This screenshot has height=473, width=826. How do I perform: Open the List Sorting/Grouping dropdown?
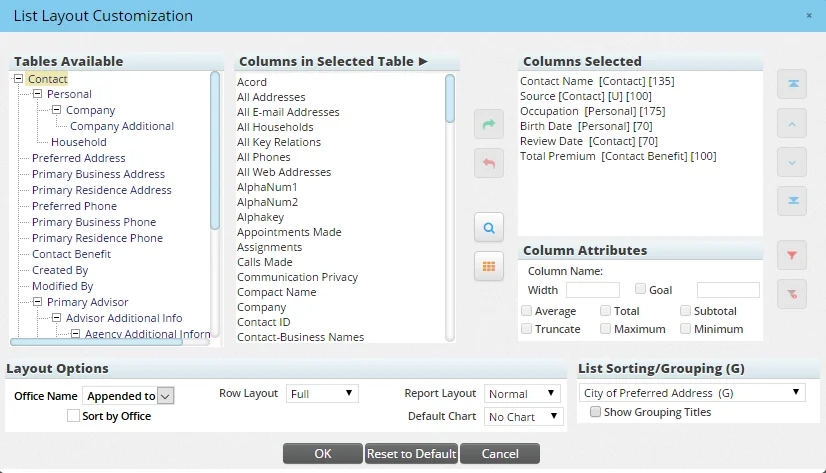[692, 393]
